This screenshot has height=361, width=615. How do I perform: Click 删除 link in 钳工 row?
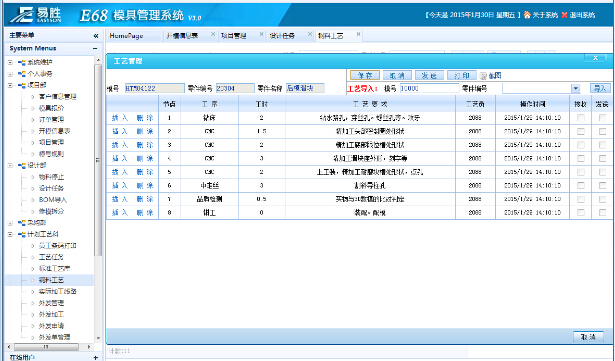(145, 213)
